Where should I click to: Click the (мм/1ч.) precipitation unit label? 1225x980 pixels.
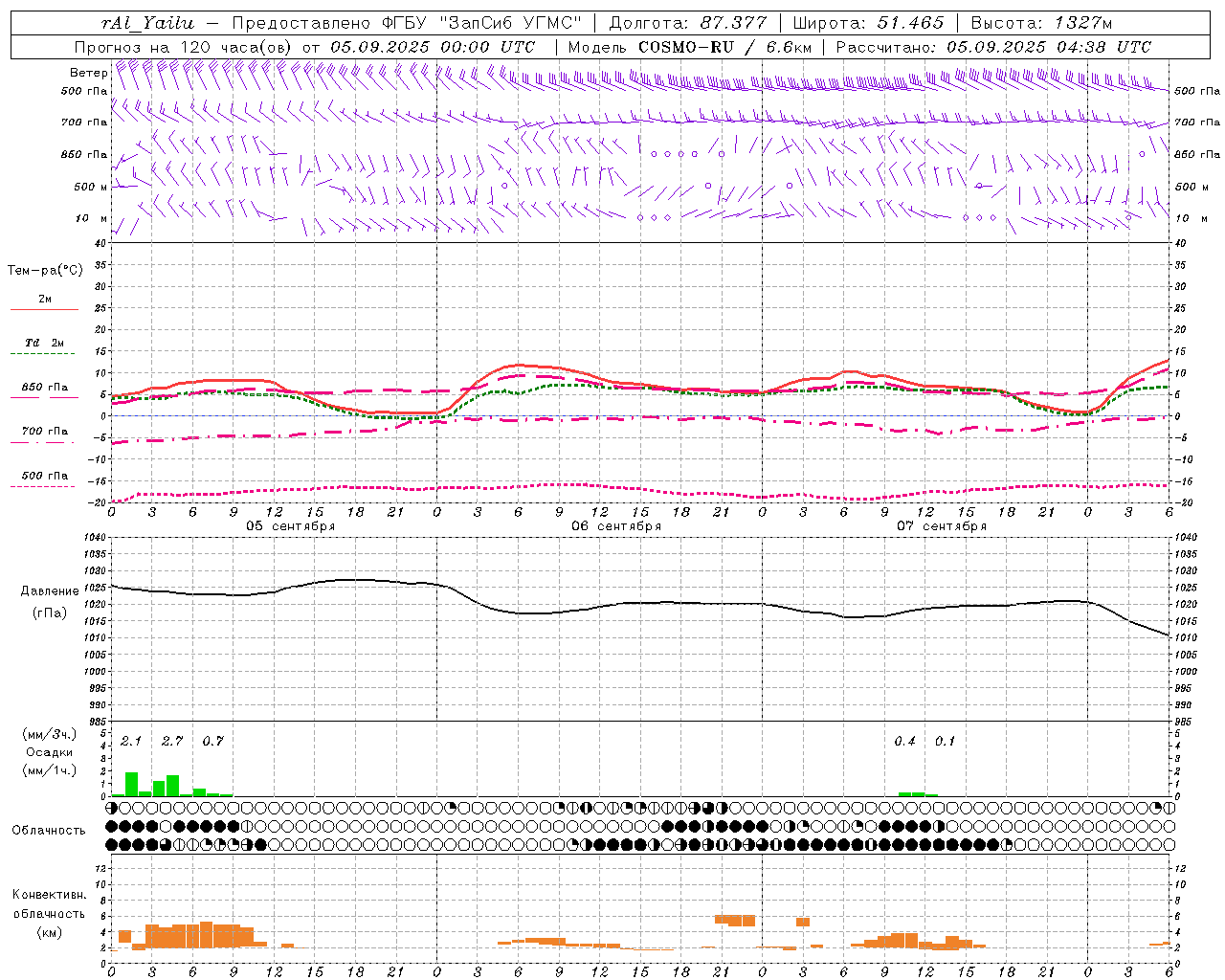(50, 770)
